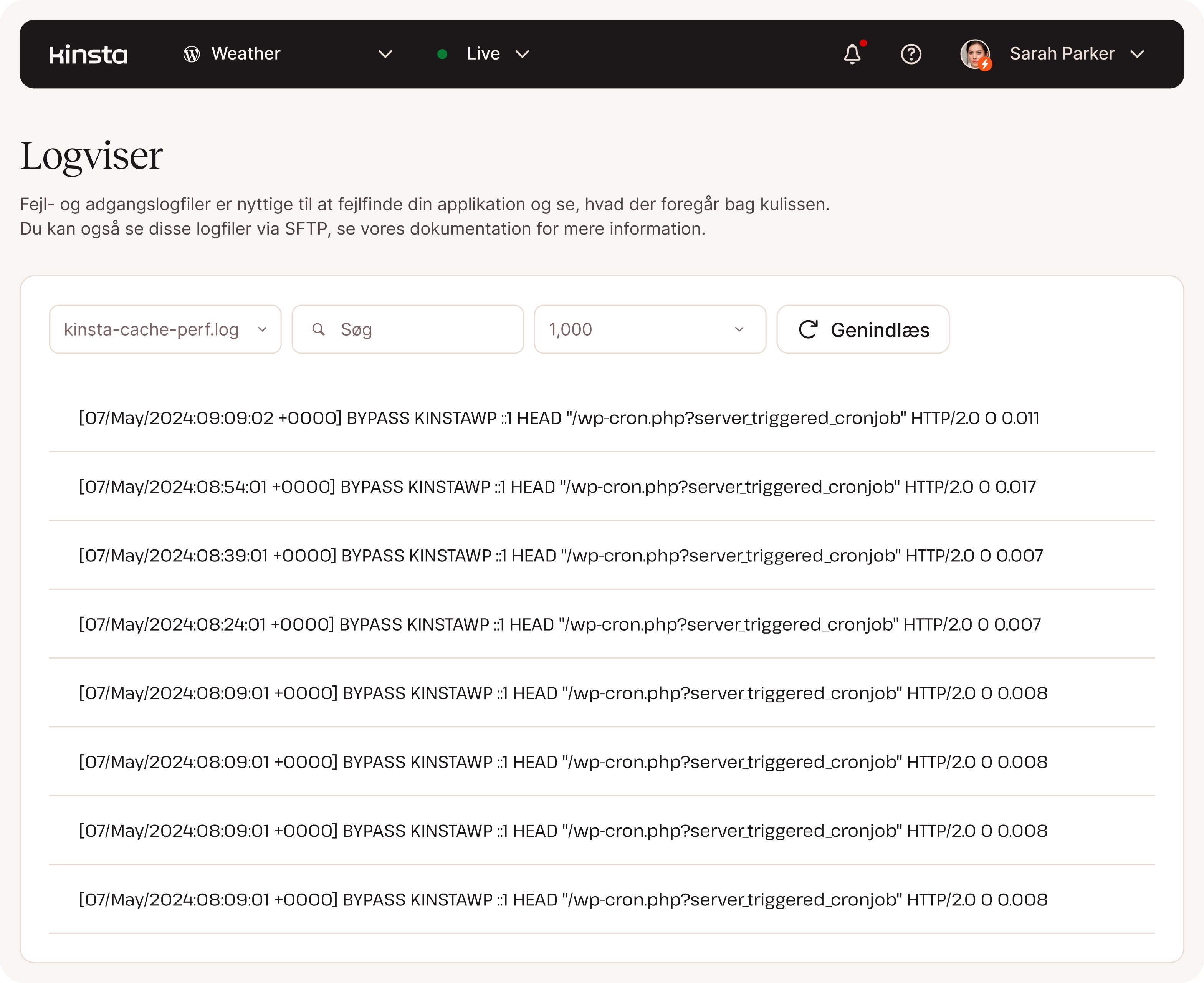Click the green Live status dot

coord(443,55)
